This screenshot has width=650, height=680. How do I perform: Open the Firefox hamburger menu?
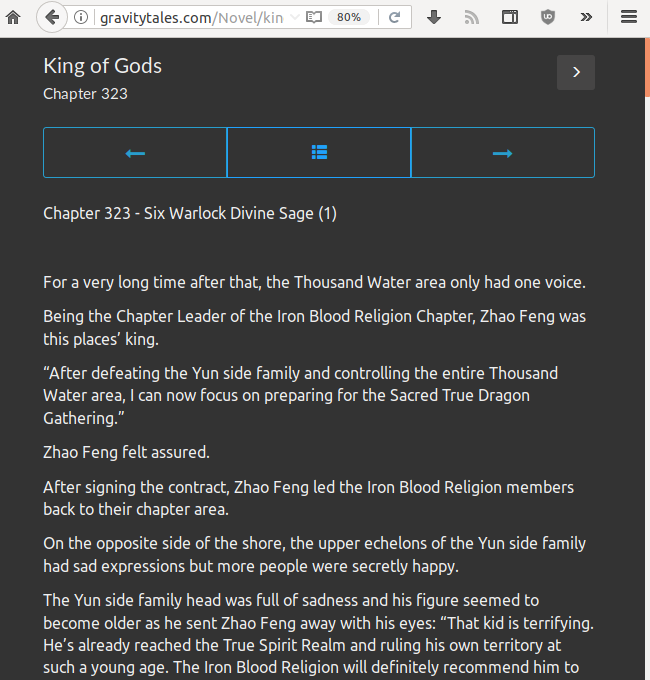pos(628,17)
